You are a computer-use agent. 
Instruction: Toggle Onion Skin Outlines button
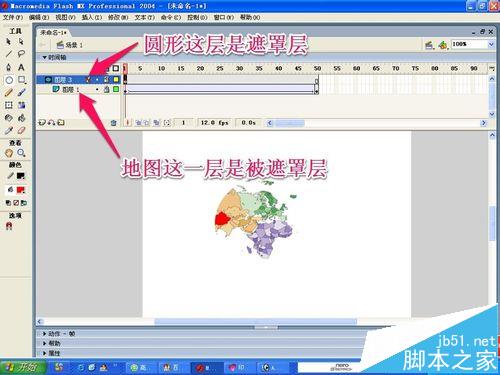tap(147, 123)
